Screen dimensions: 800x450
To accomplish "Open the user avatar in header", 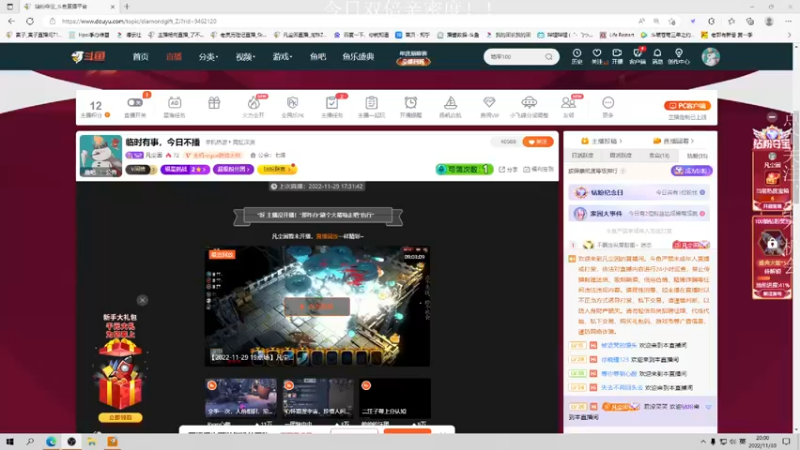I will pos(710,57).
